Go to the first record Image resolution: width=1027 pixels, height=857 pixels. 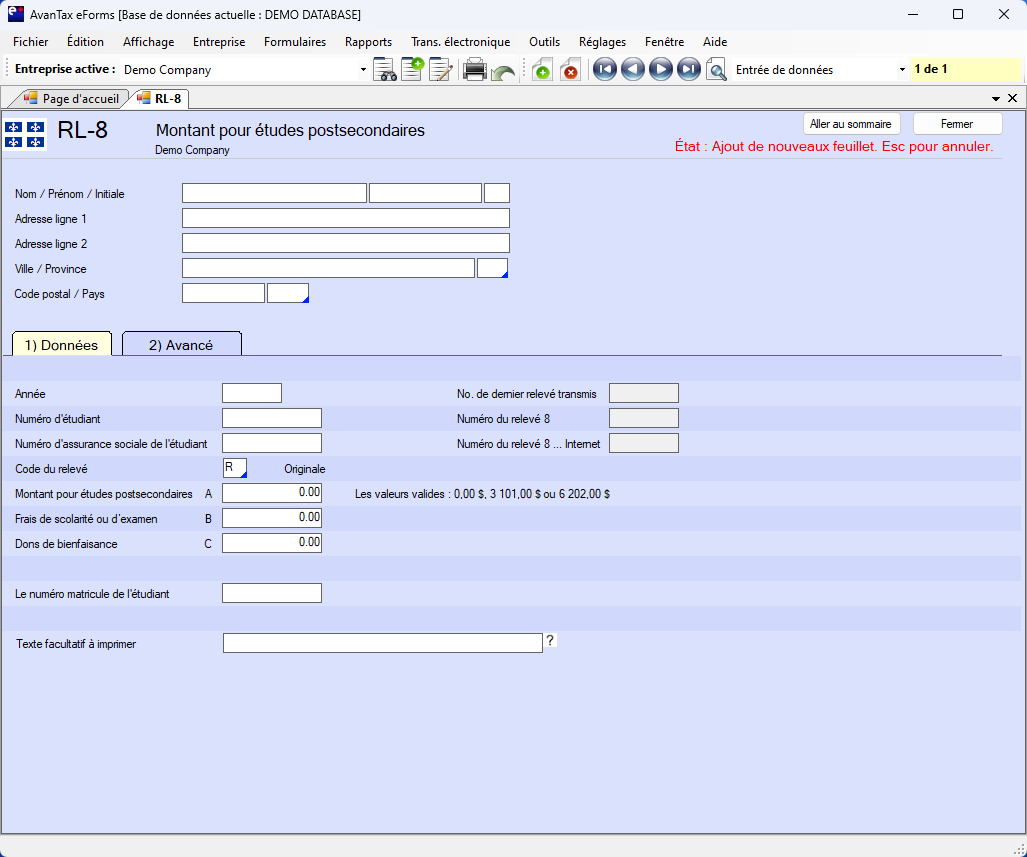[x=604, y=70]
